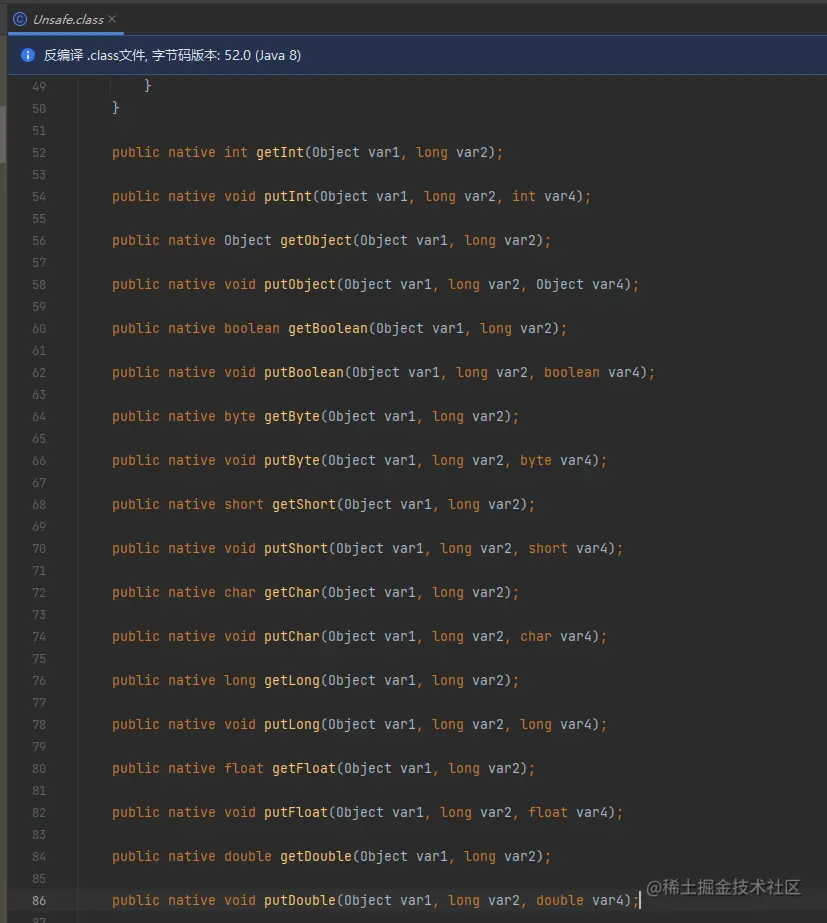The width and height of the screenshot is (827, 923).
Task: Click the putFloat method name
Action: click(x=295, y=813)
